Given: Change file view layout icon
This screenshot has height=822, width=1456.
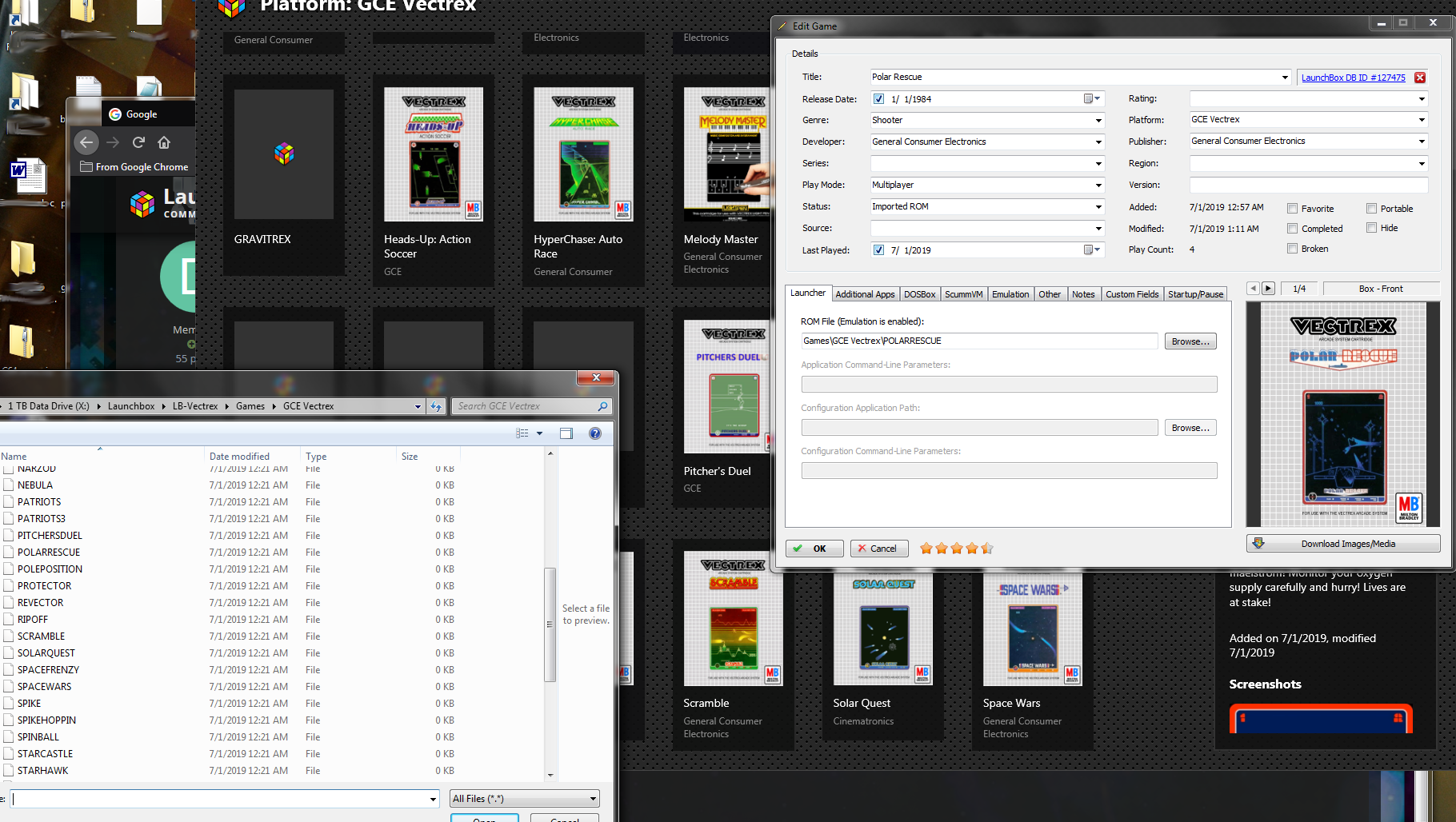Looking at the screenshot, I should click(x=522, y=433).
